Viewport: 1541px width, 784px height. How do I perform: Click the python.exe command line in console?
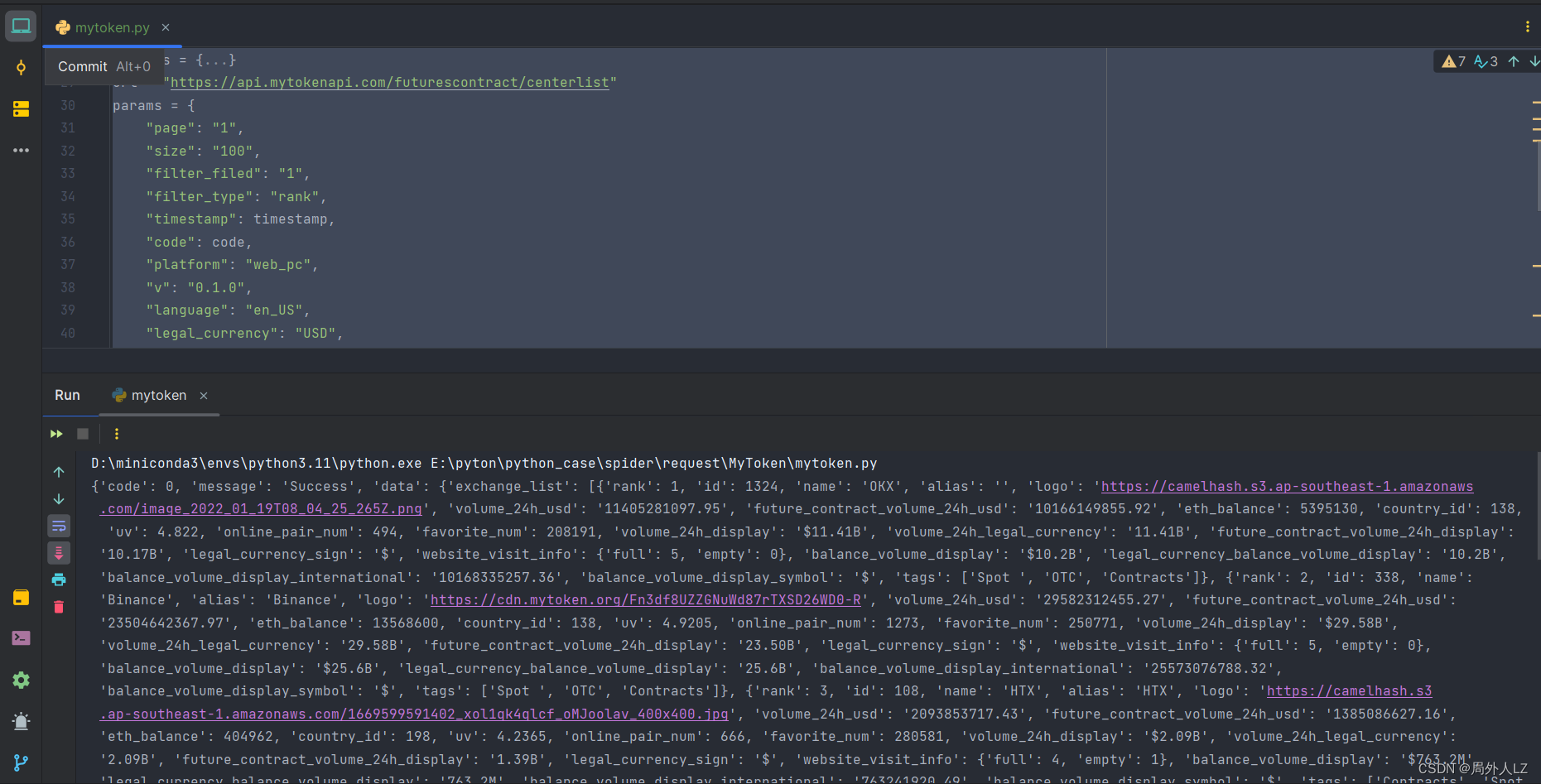coord(484,464)
